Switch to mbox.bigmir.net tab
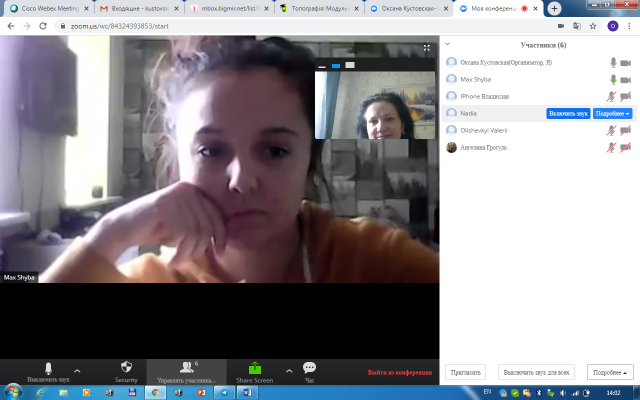This screenshot has height=400, width=640. [229, 8]
